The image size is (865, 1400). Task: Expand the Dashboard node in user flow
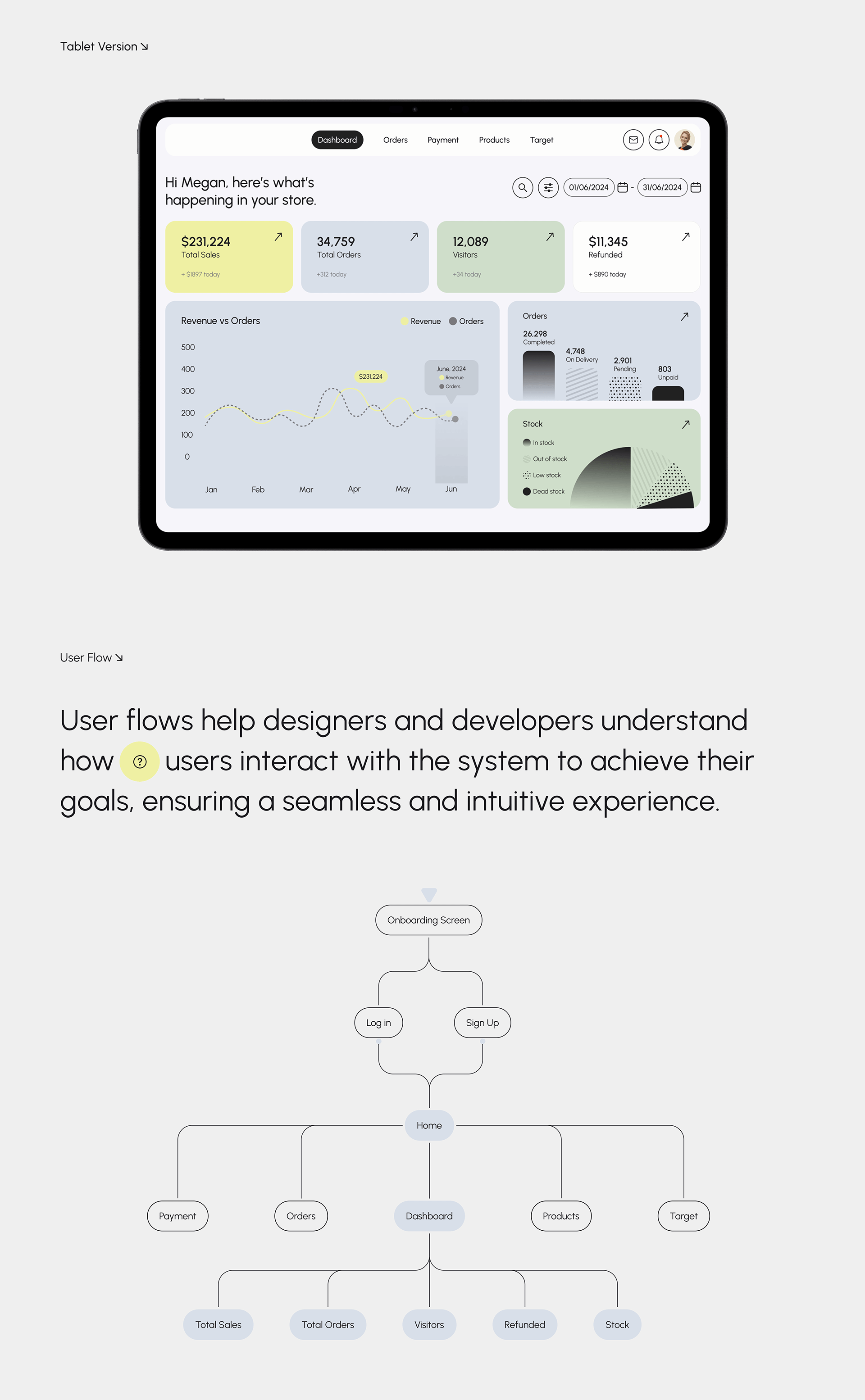tap(428, 1215)
